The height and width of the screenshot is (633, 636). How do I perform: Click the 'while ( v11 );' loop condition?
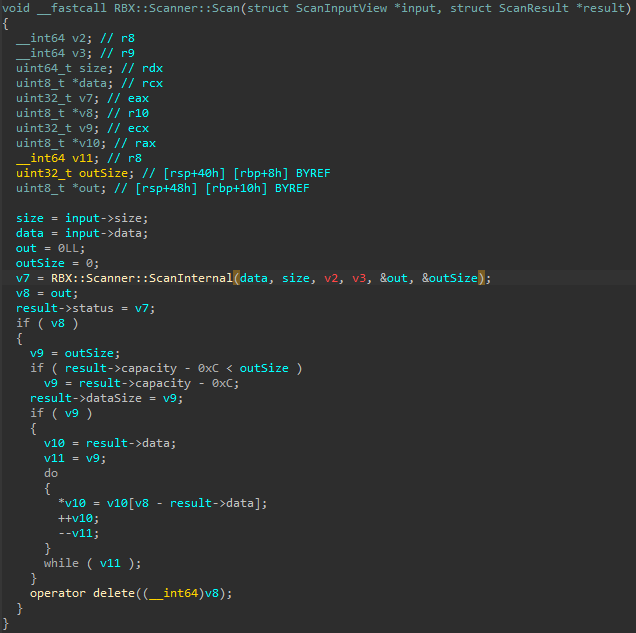[92, 563]
